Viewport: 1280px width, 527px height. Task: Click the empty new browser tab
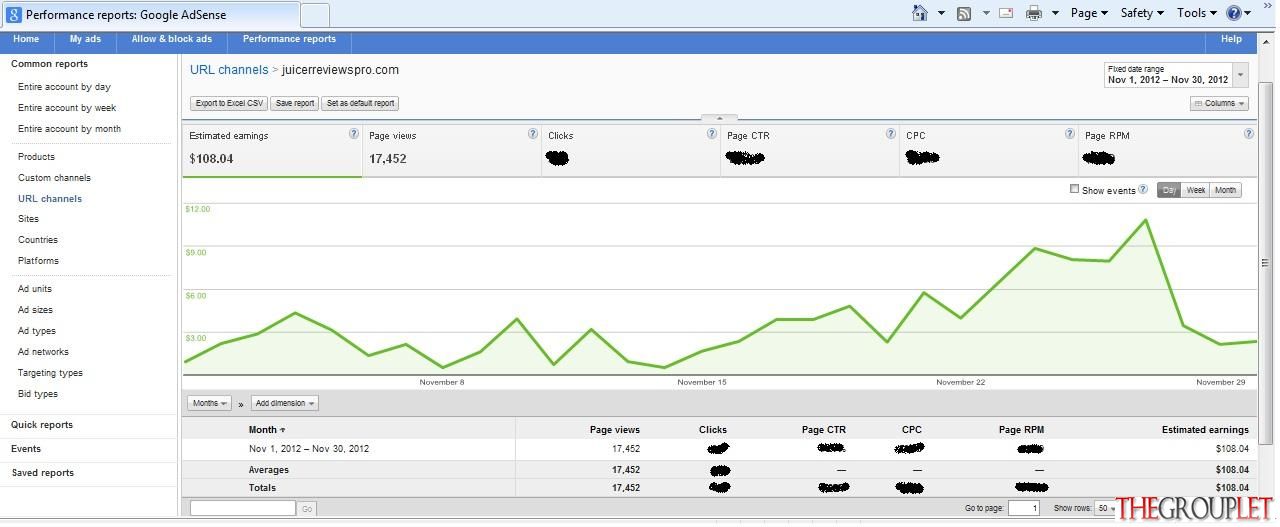pyautogui.click(x=314, y=15)
